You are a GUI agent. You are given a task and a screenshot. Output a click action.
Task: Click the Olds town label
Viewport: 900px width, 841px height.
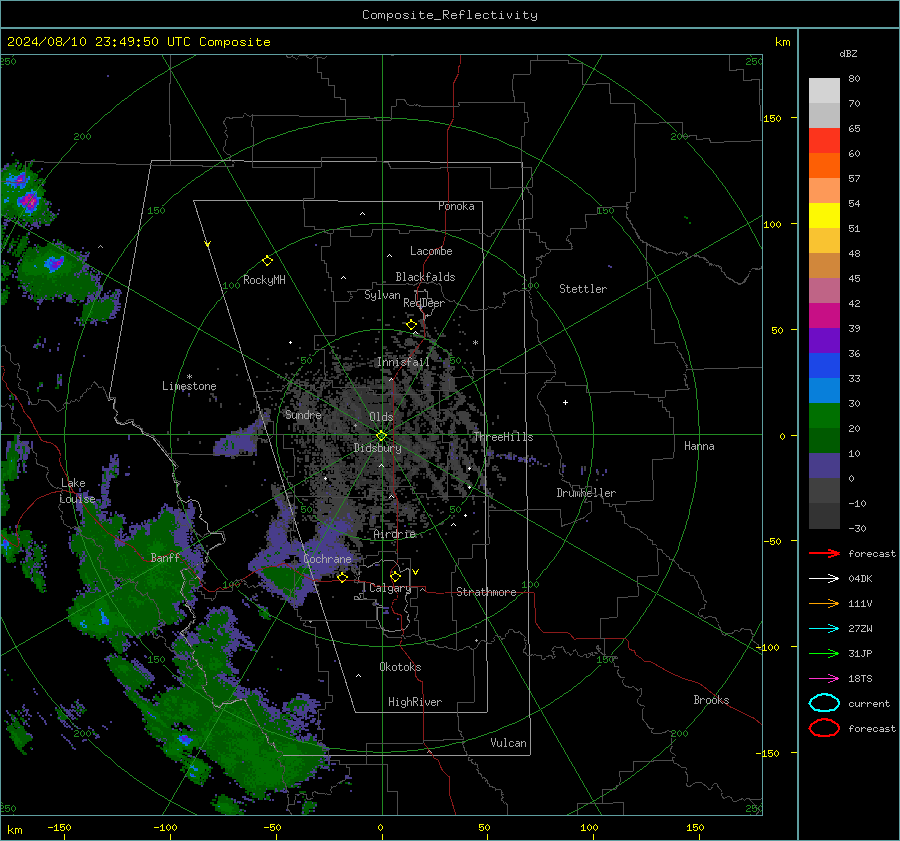coord(381,417)
